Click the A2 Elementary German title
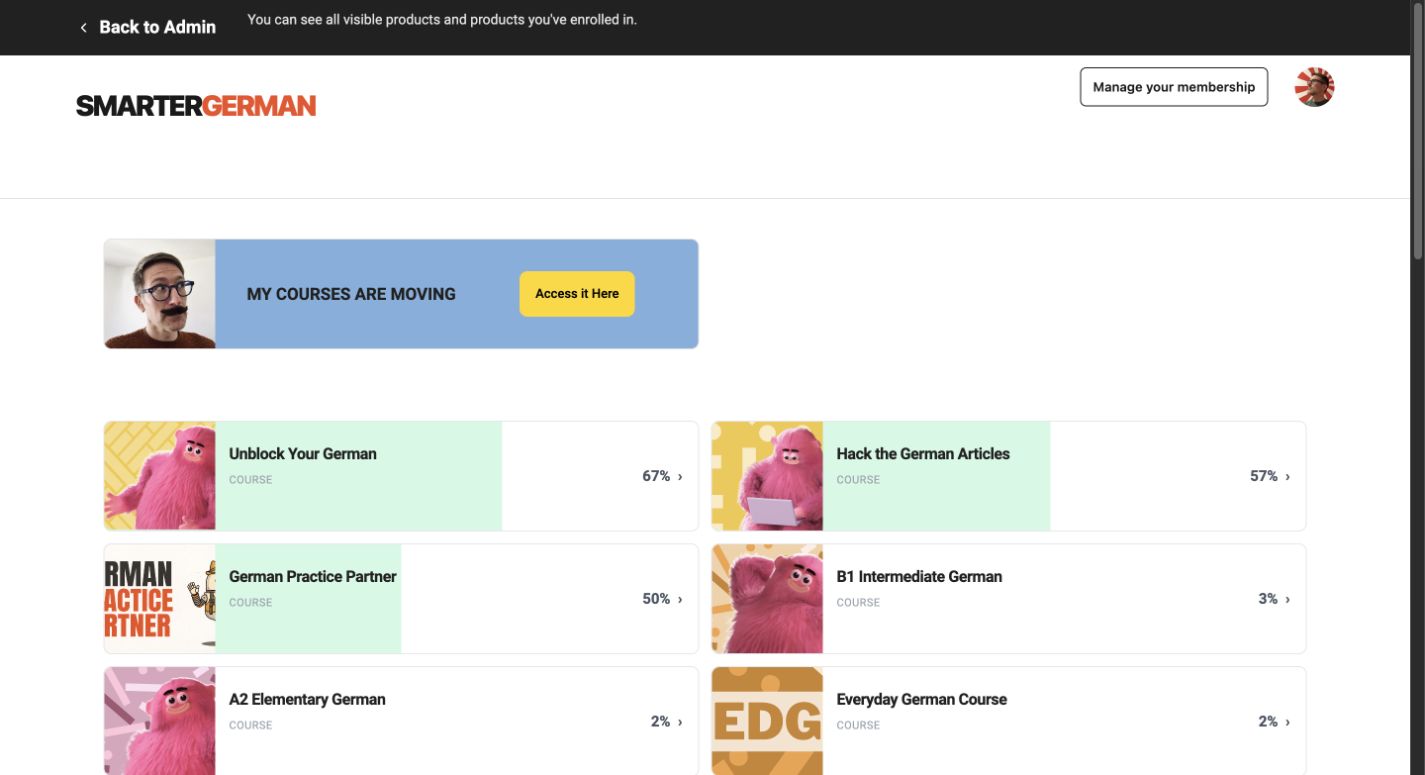Viewport: 1425px width, 775px height. click(x=307, y=700)
